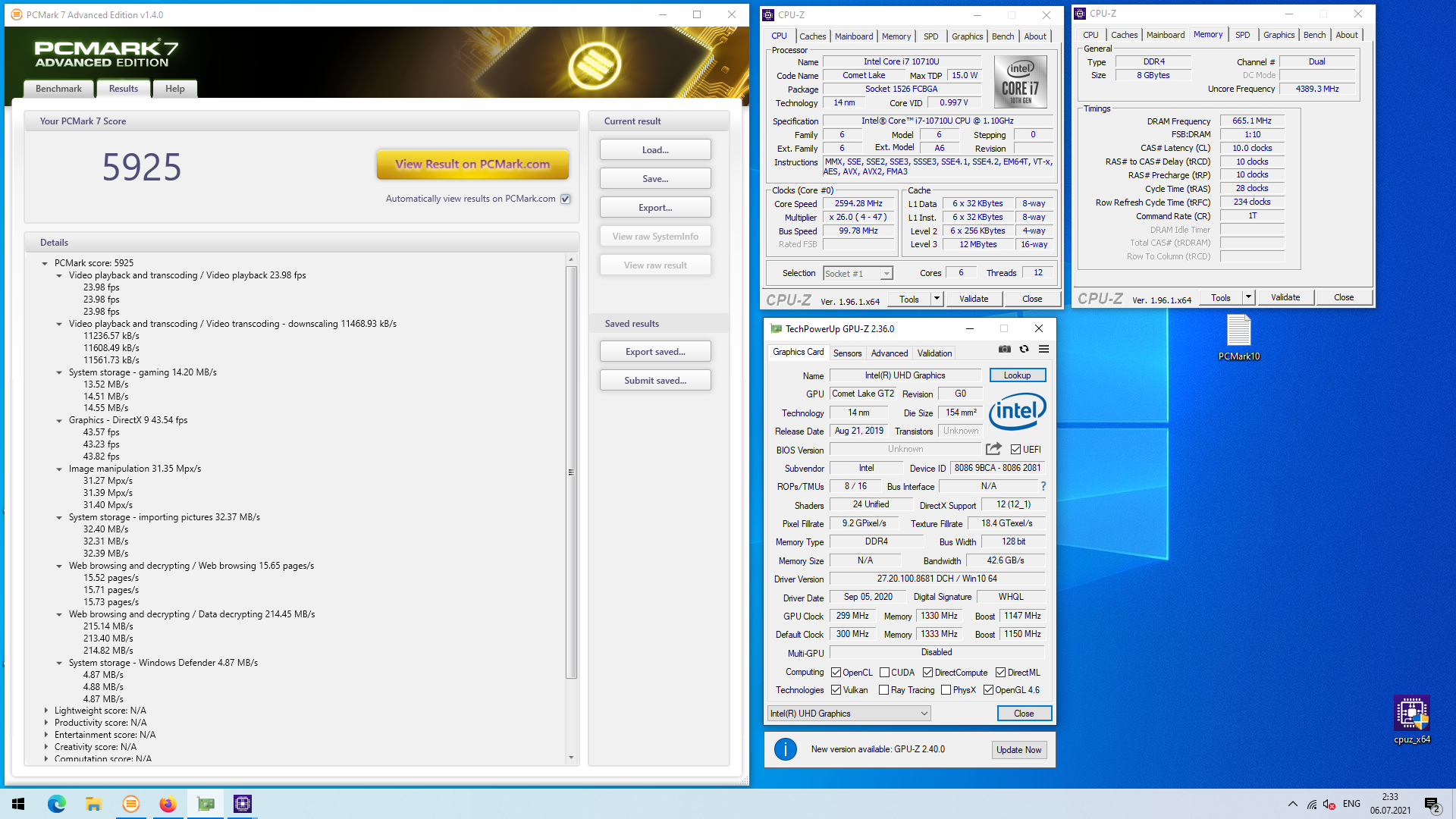Toggle automatically view results on PCMark.com
1456x819 pixels.
(565, 199)
